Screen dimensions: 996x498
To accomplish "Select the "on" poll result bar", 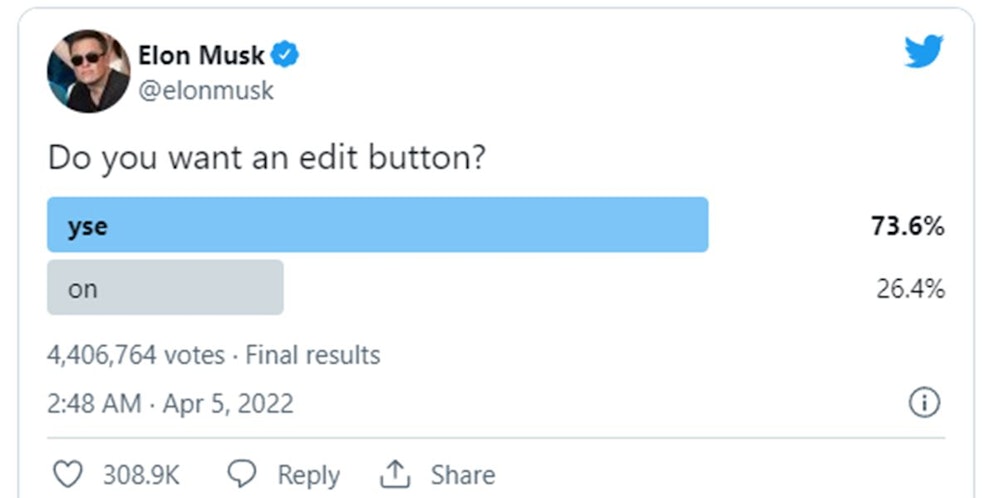I will click(165, 288).
